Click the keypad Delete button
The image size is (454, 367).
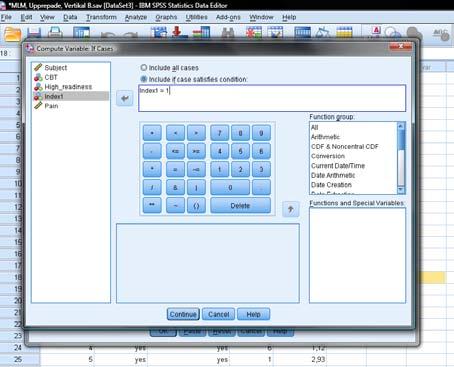click(x=240, y=206)
